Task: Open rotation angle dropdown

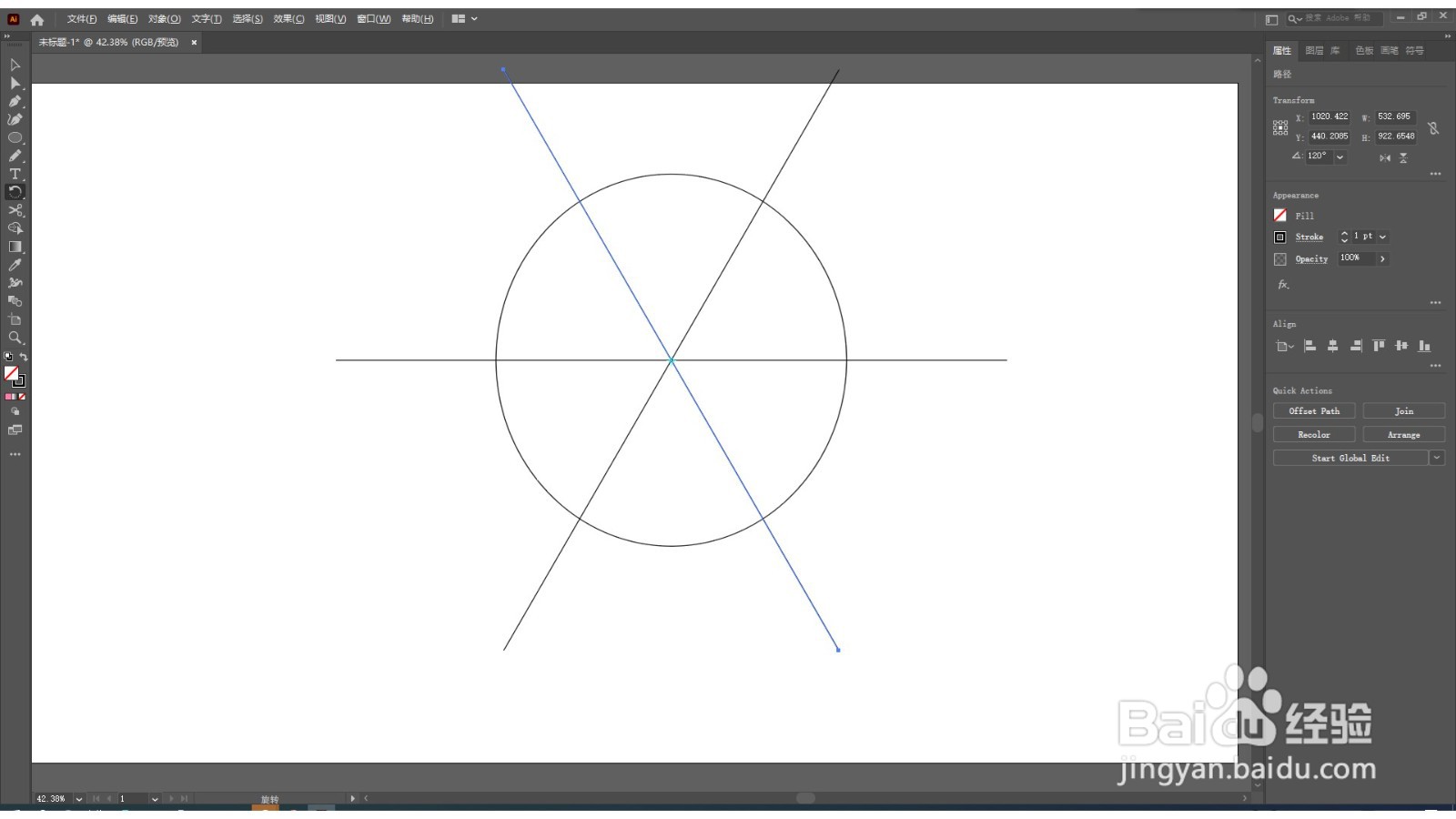Action: click(1340, 157)
